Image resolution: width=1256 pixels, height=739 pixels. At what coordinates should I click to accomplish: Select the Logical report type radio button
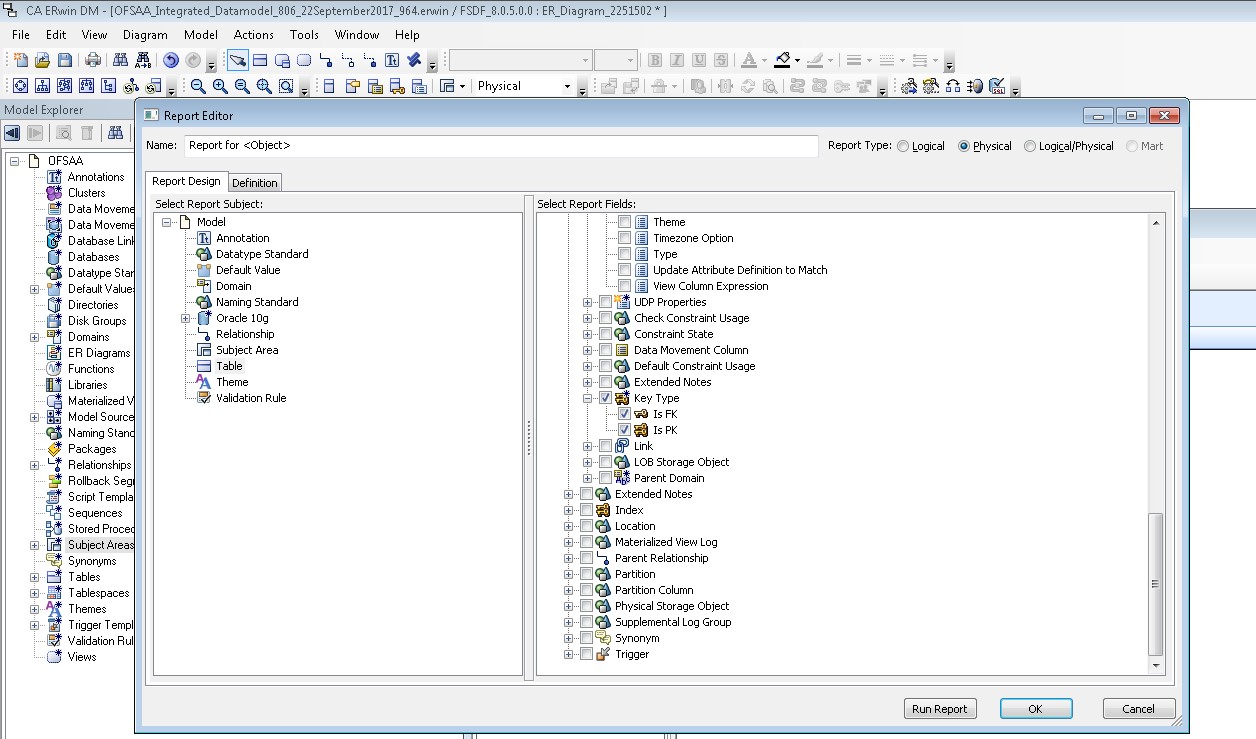(902, 146)
